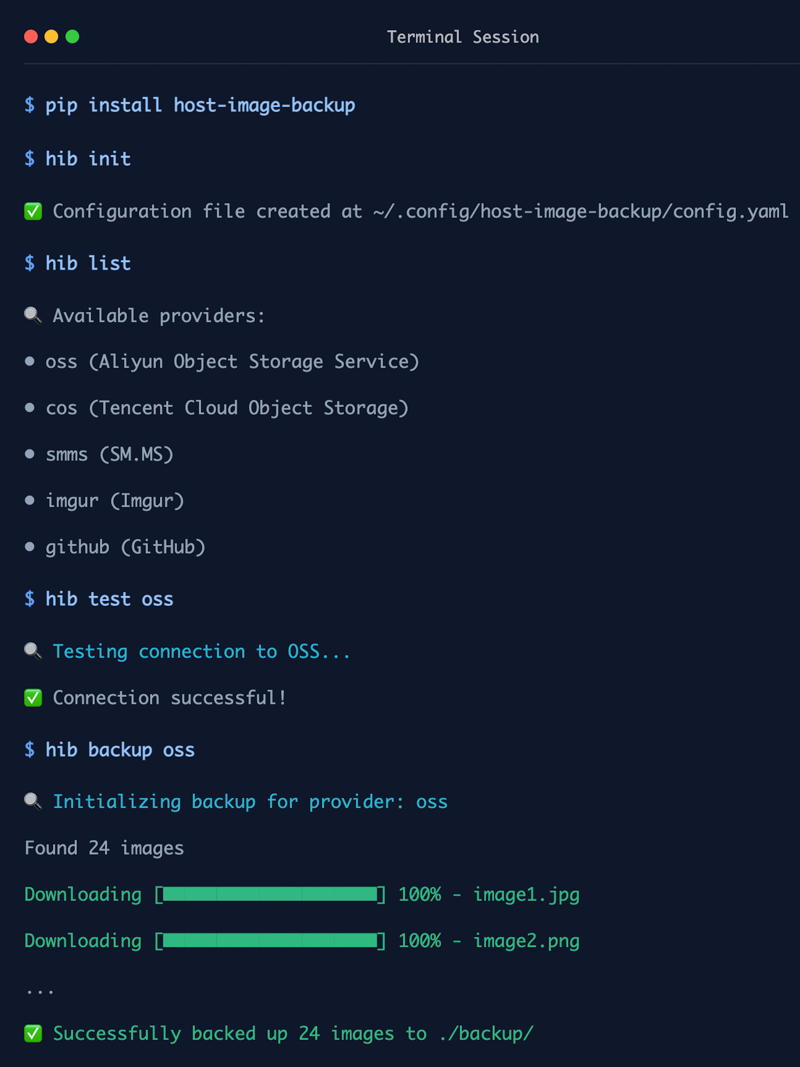Click the Terminal Session window title
This screenshot has width=800, height=1067.
click(x=463, y=37)
